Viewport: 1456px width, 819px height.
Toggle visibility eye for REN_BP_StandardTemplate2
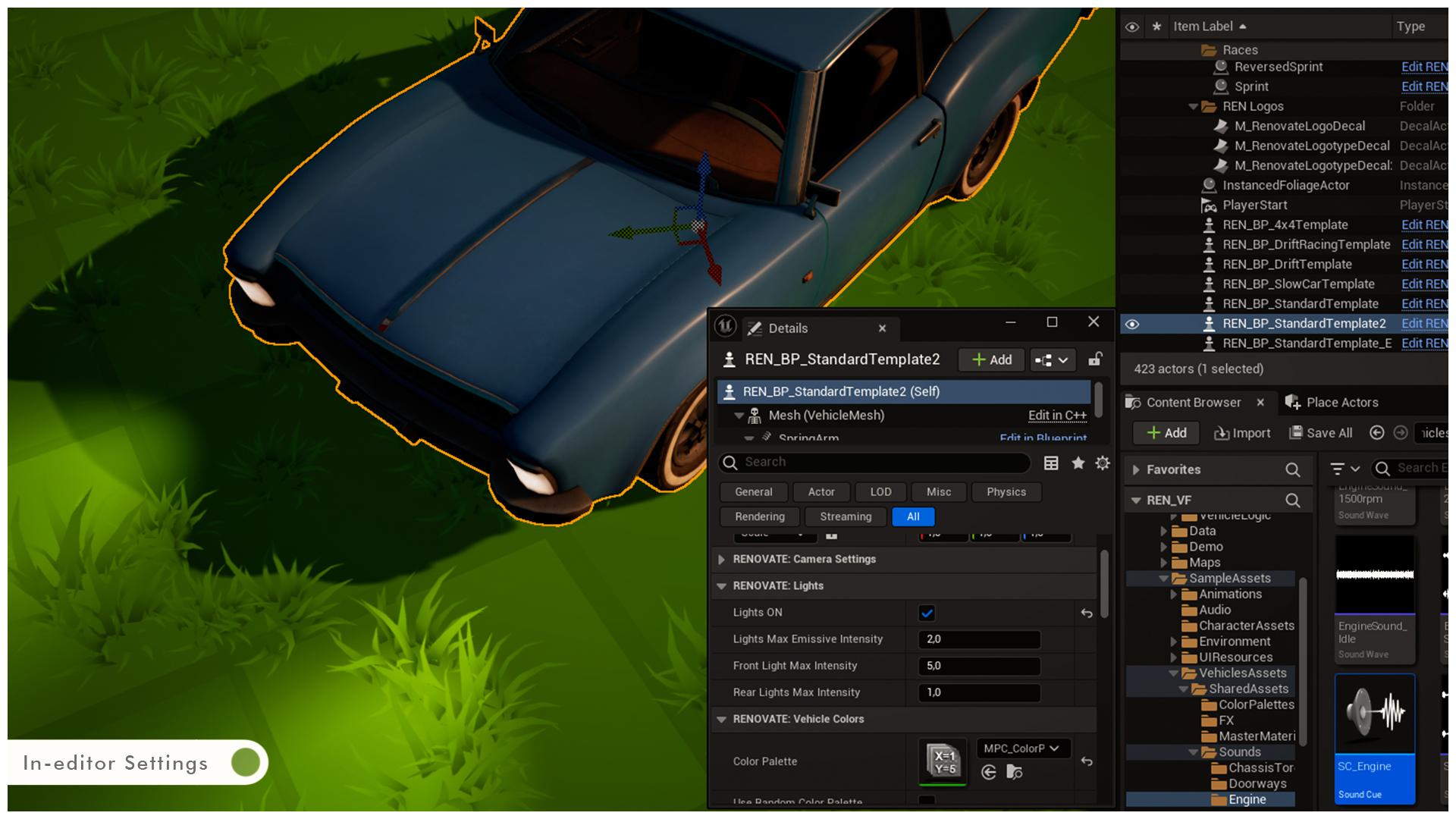click(x=1132, y=323)
